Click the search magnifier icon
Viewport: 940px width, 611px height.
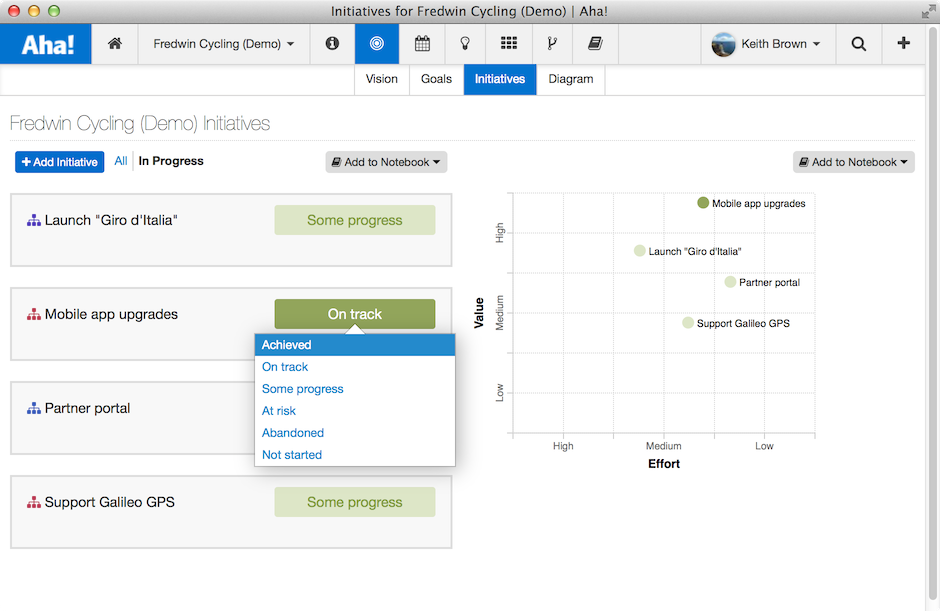tap(858, 44)
